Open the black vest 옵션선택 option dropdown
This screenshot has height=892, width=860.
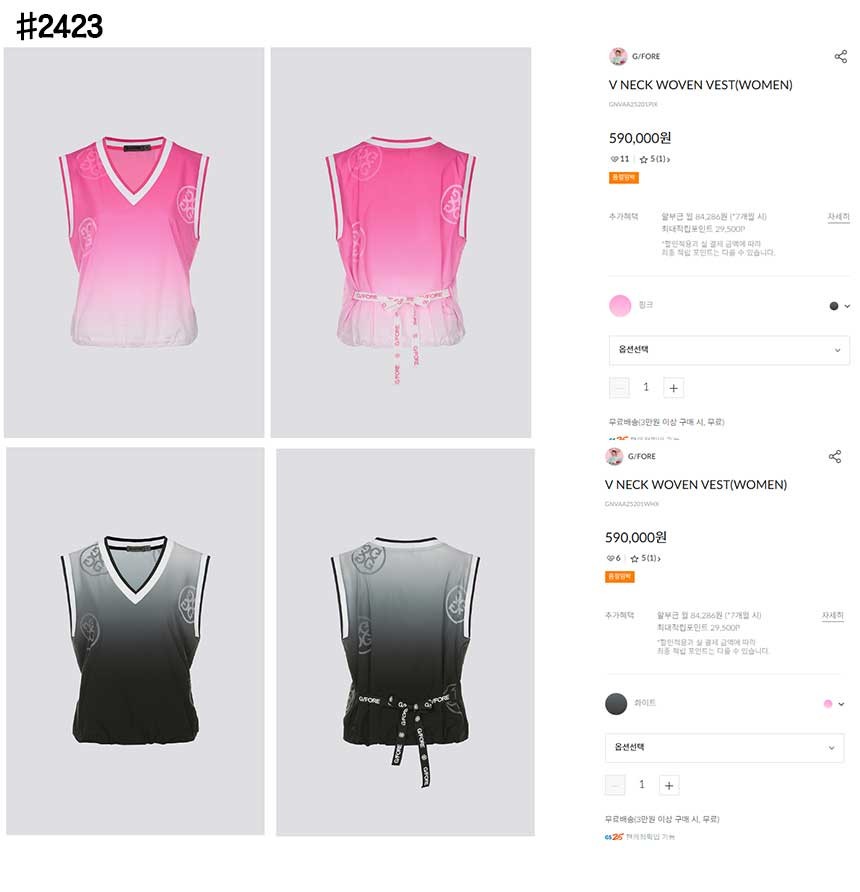[x=724, y=748]
